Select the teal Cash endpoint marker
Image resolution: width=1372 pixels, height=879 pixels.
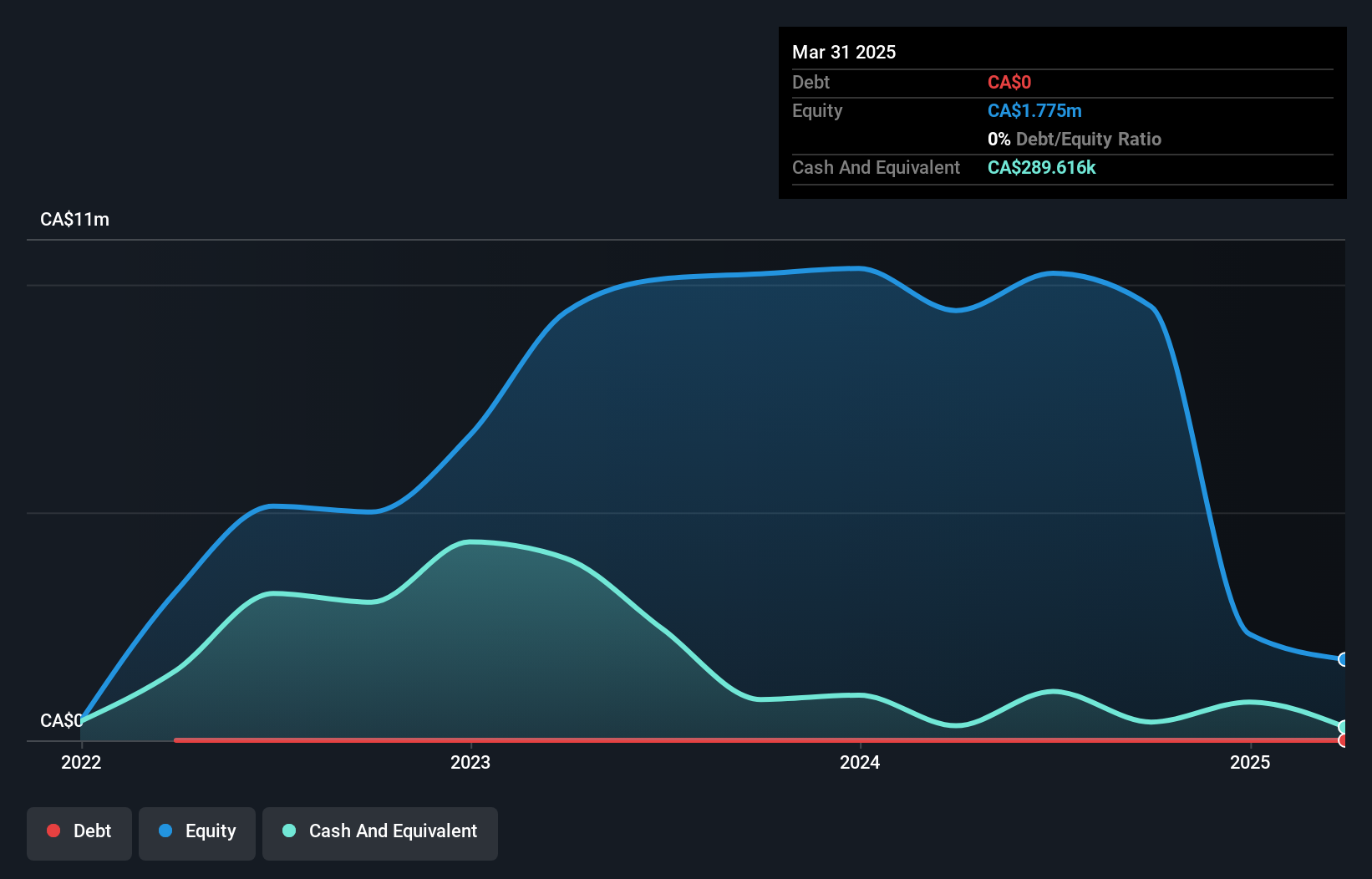1344,727
